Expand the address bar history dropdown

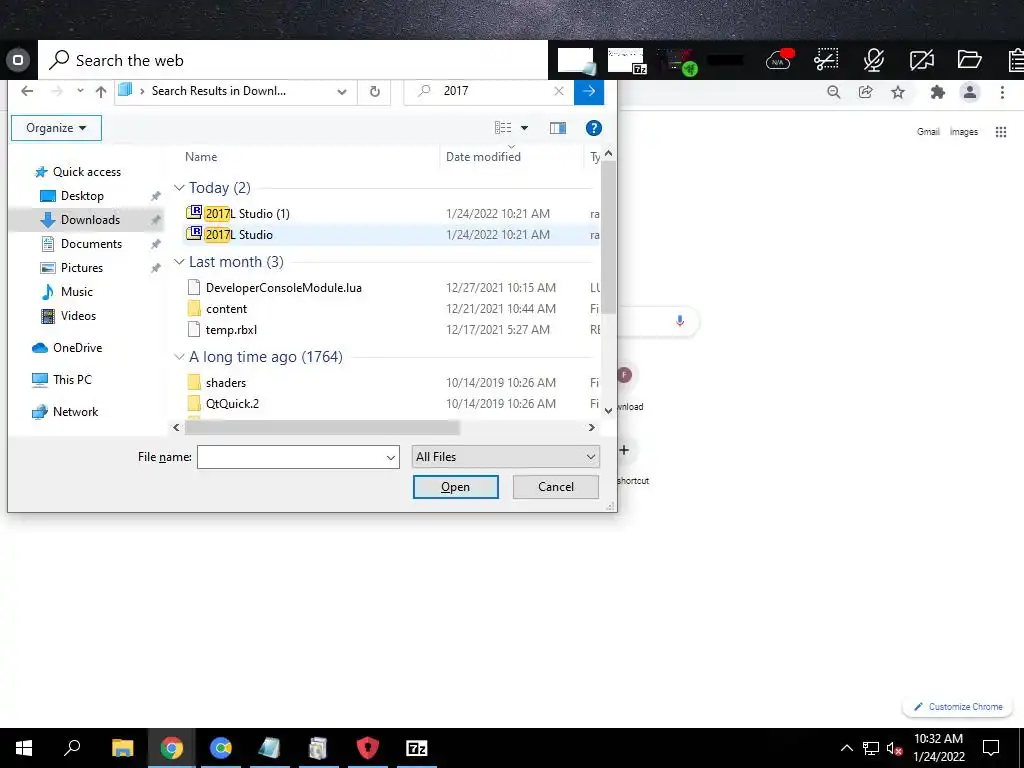[342, 92]
